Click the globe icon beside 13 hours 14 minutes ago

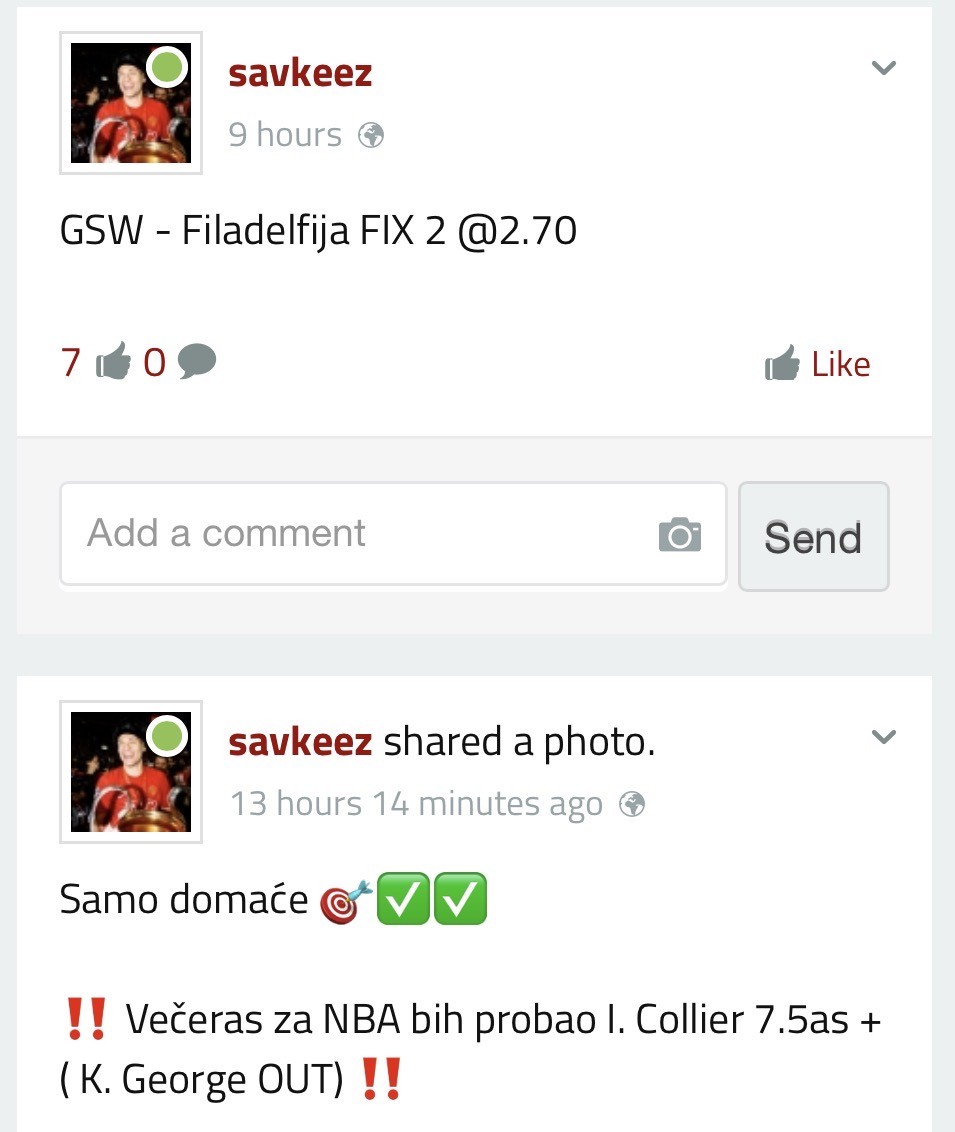coord(632,804)
